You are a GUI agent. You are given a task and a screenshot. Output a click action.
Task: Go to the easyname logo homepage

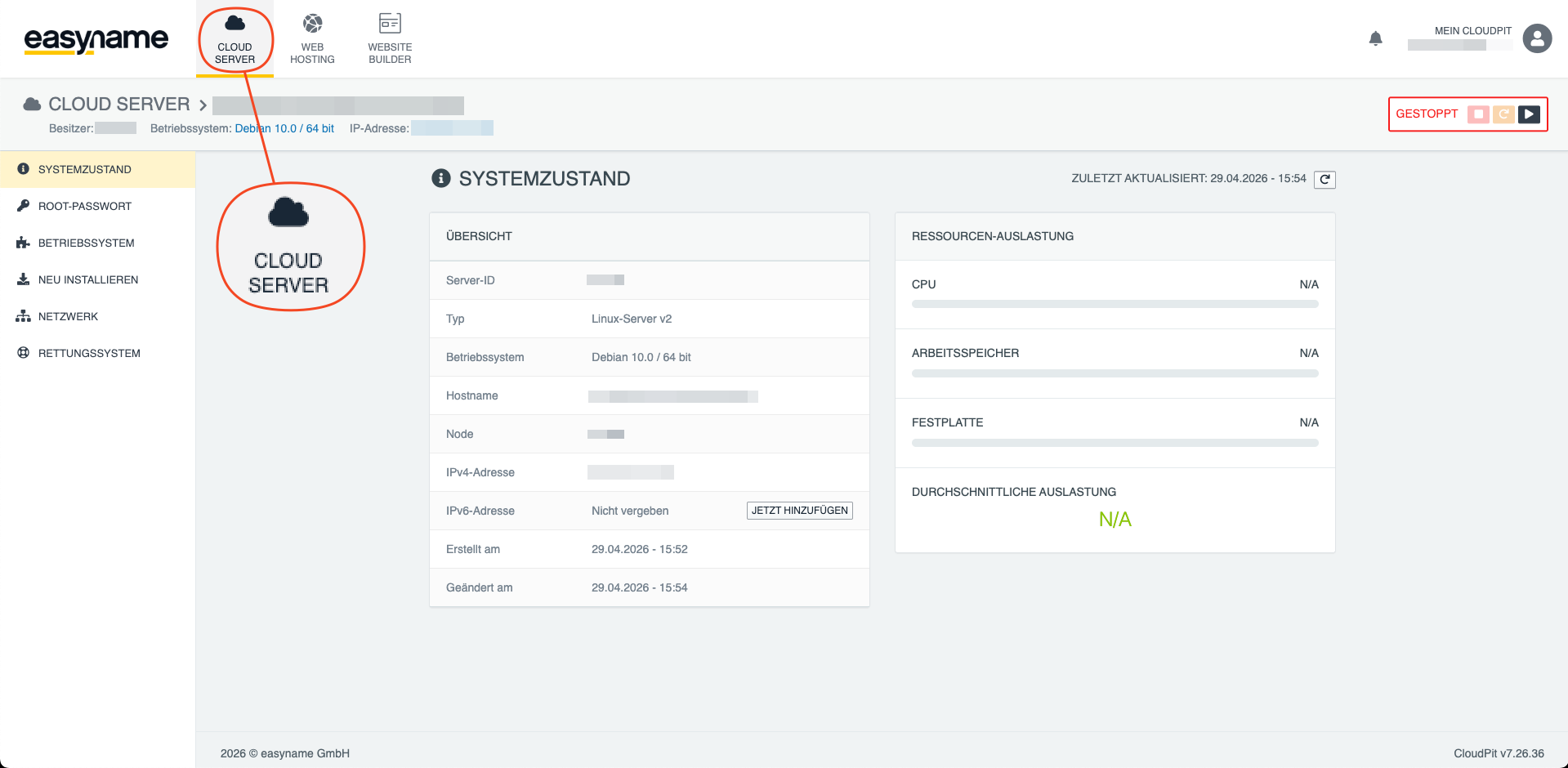point(96,39)
